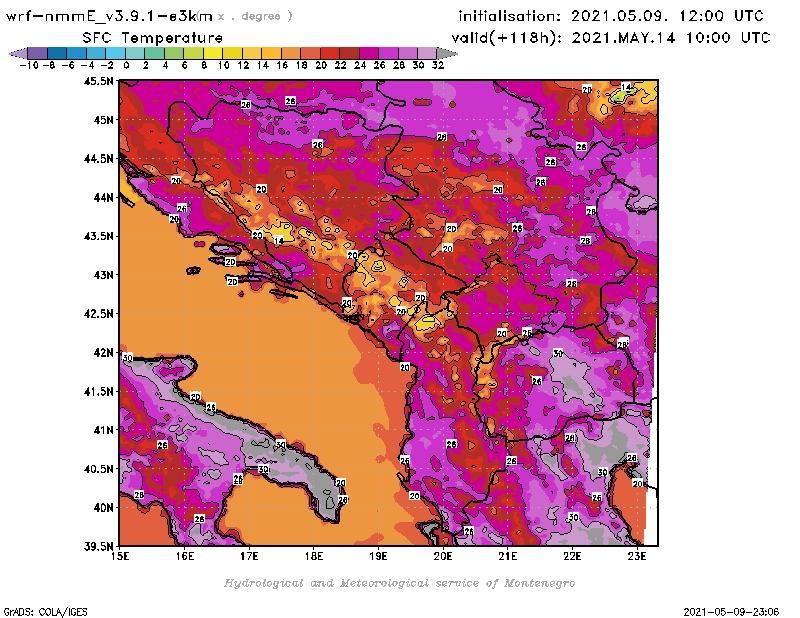This screenshot has width=800, height=618.
Task: Click the grey arrow tip above 32 on legend
Action: pos(447,54)
